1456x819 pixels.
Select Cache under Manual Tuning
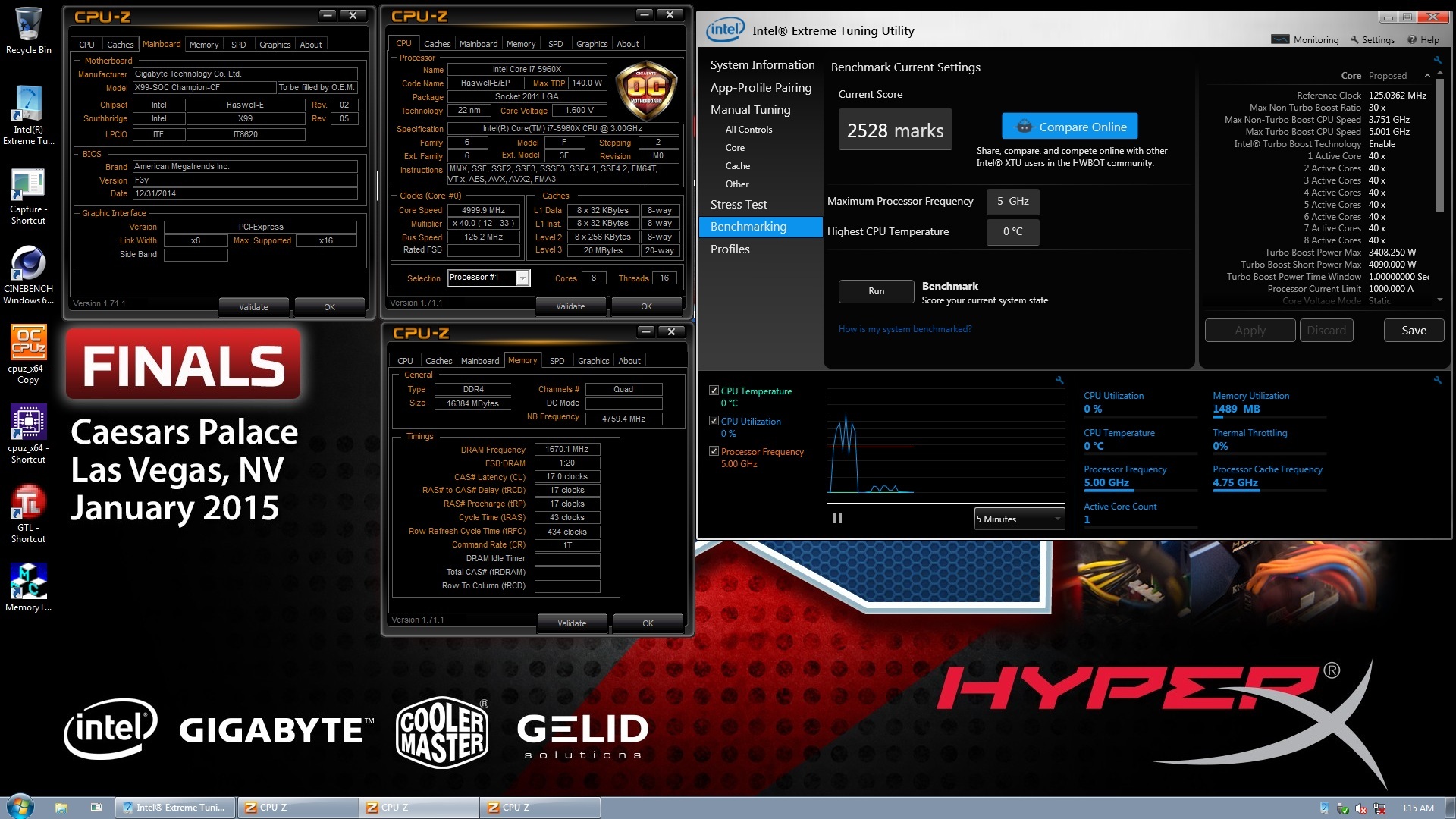[x=737, y=166]
